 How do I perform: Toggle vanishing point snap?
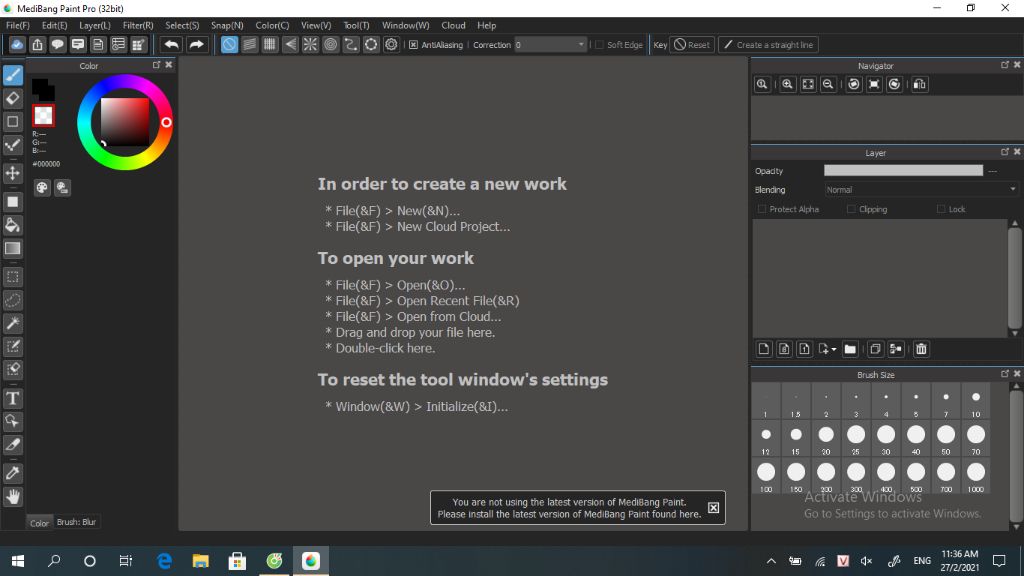pos(290,44)
